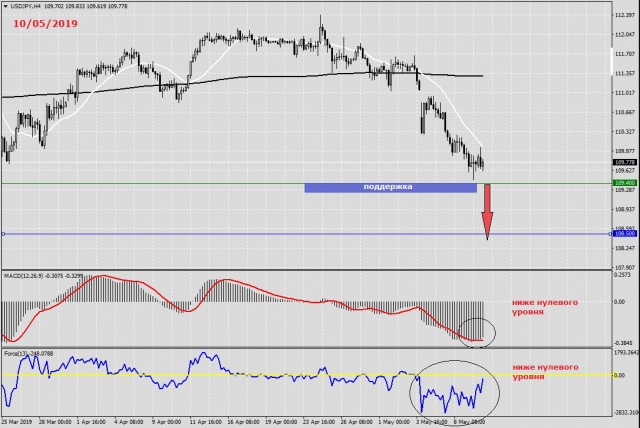The width and height of the screenshot is (640, 428).
Task: Click the green 109.400 price label
Action: (x=624, y=184)
